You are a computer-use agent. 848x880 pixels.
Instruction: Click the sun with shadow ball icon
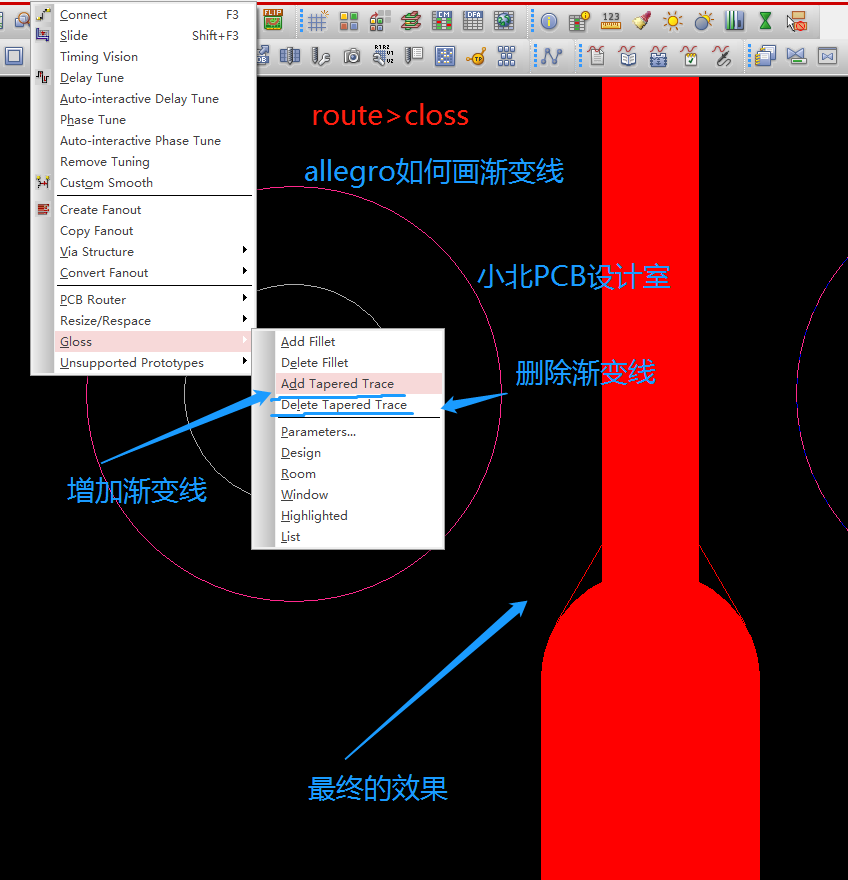pyautogui.click(x=703, y=21)
